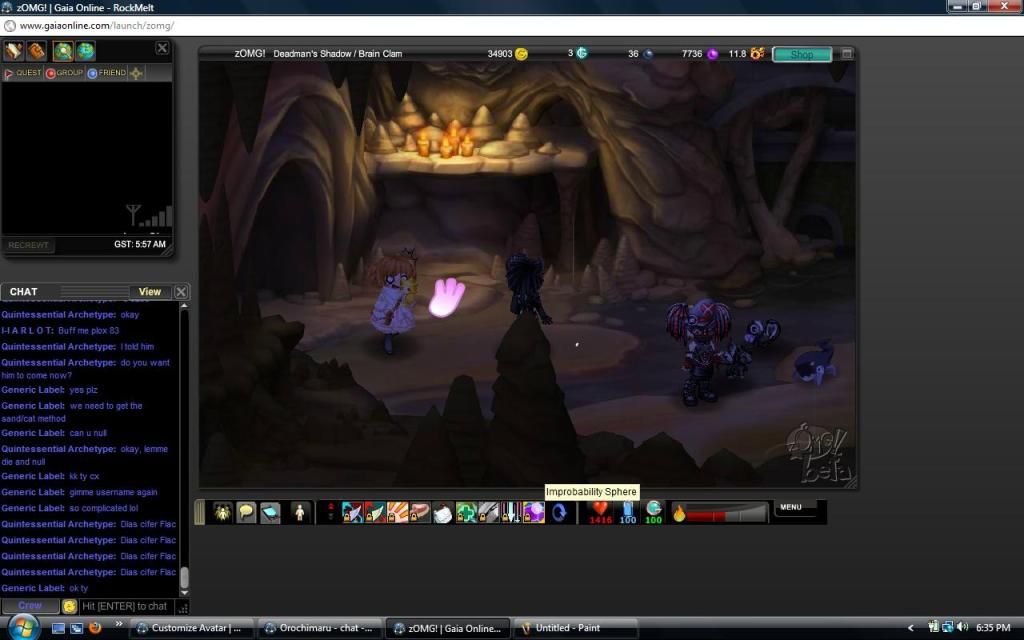Click the orange charge level icon
The height and width of the screenshot is (640, 1024).
757,54
